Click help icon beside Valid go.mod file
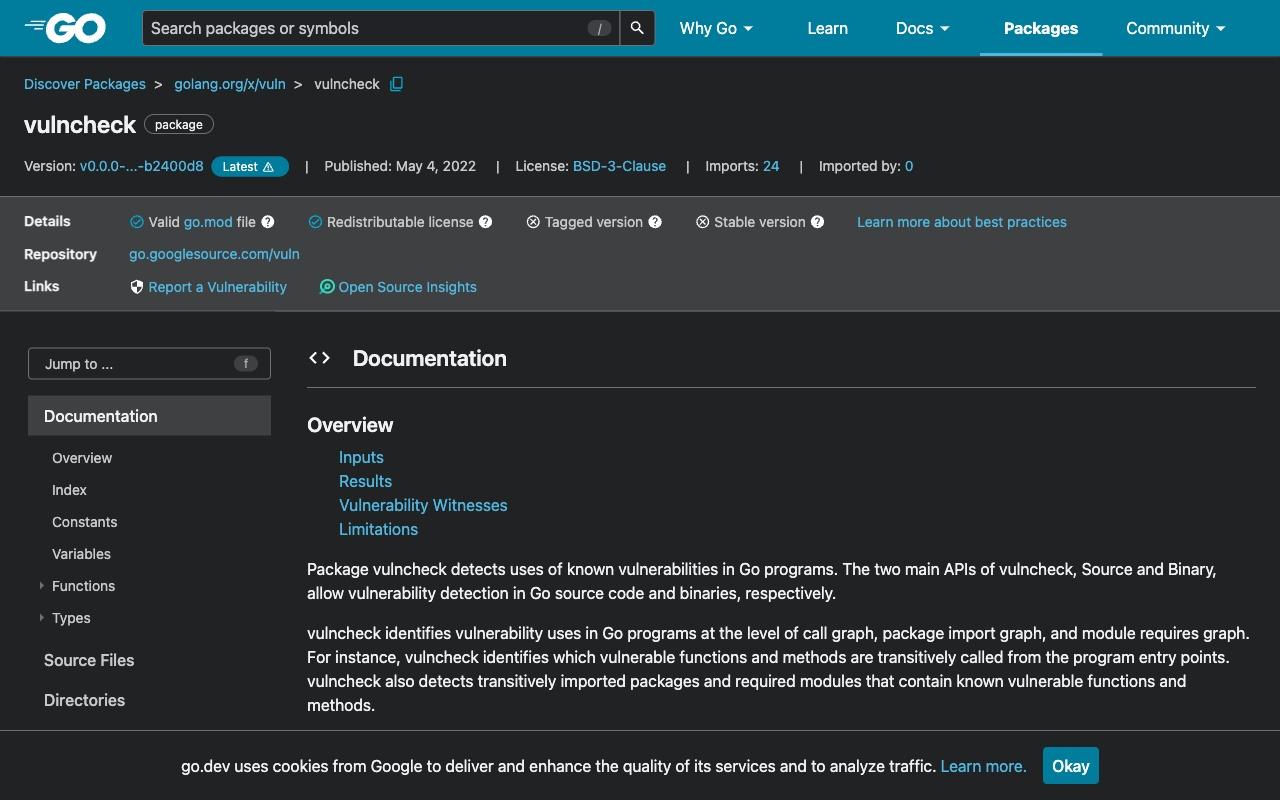Viewport: 1280px width, 800px height. tap(268, 222)
